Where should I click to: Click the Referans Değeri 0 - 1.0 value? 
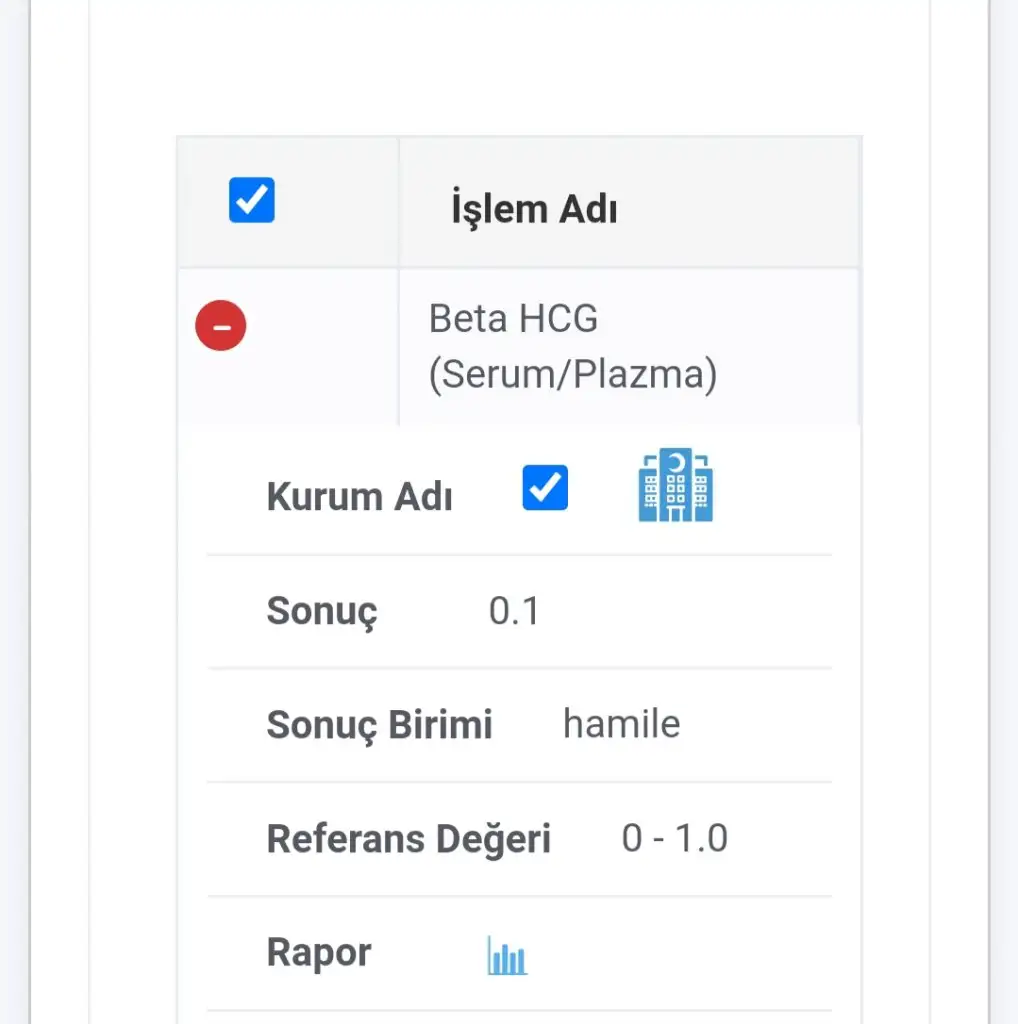click(x=675, y=838)
